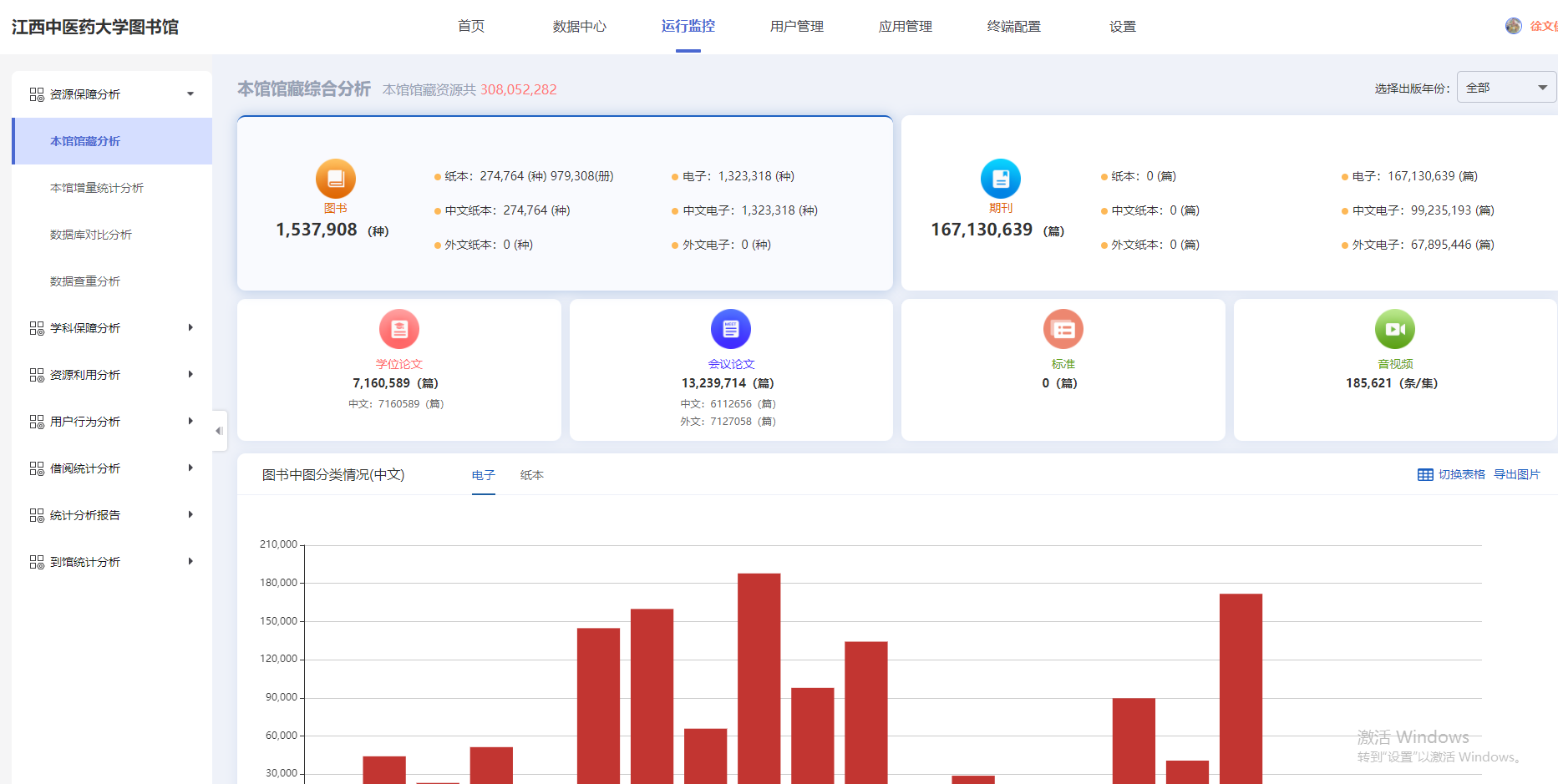
Task: Click the tallest red bar in chart
Action: [x=759, y=676]
